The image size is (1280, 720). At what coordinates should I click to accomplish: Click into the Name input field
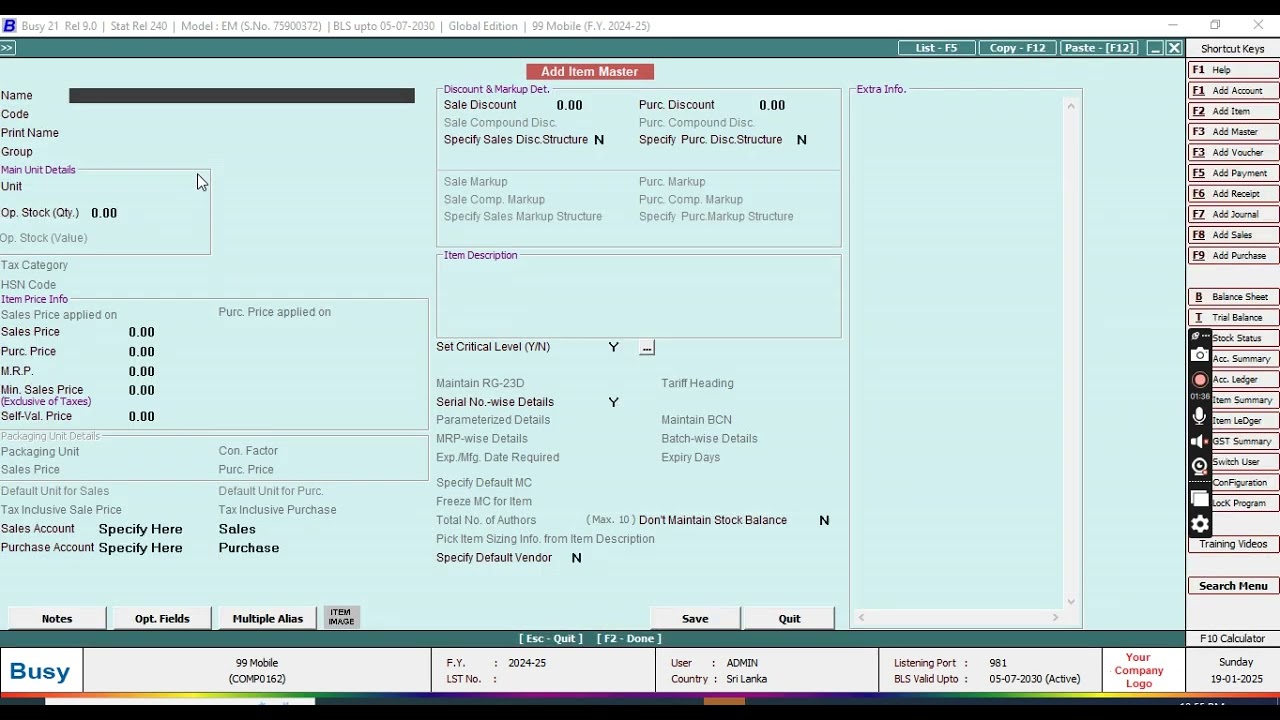click(242, 96)
